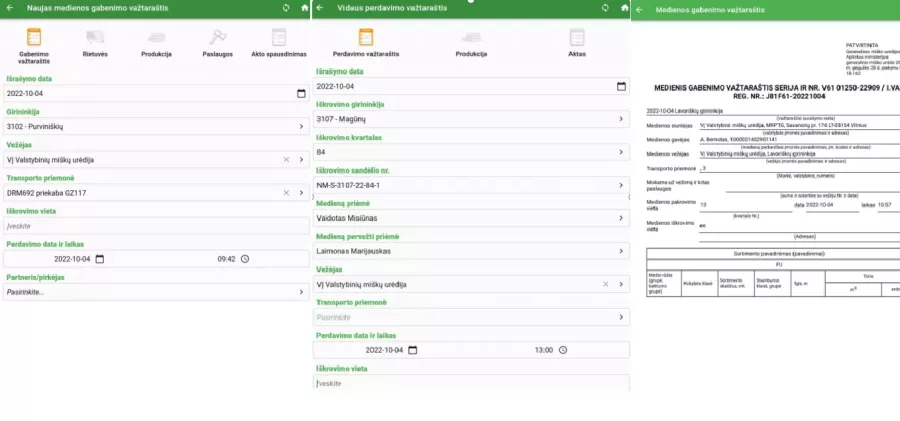Open calendar for left Išrašymo data

[301, 94]
